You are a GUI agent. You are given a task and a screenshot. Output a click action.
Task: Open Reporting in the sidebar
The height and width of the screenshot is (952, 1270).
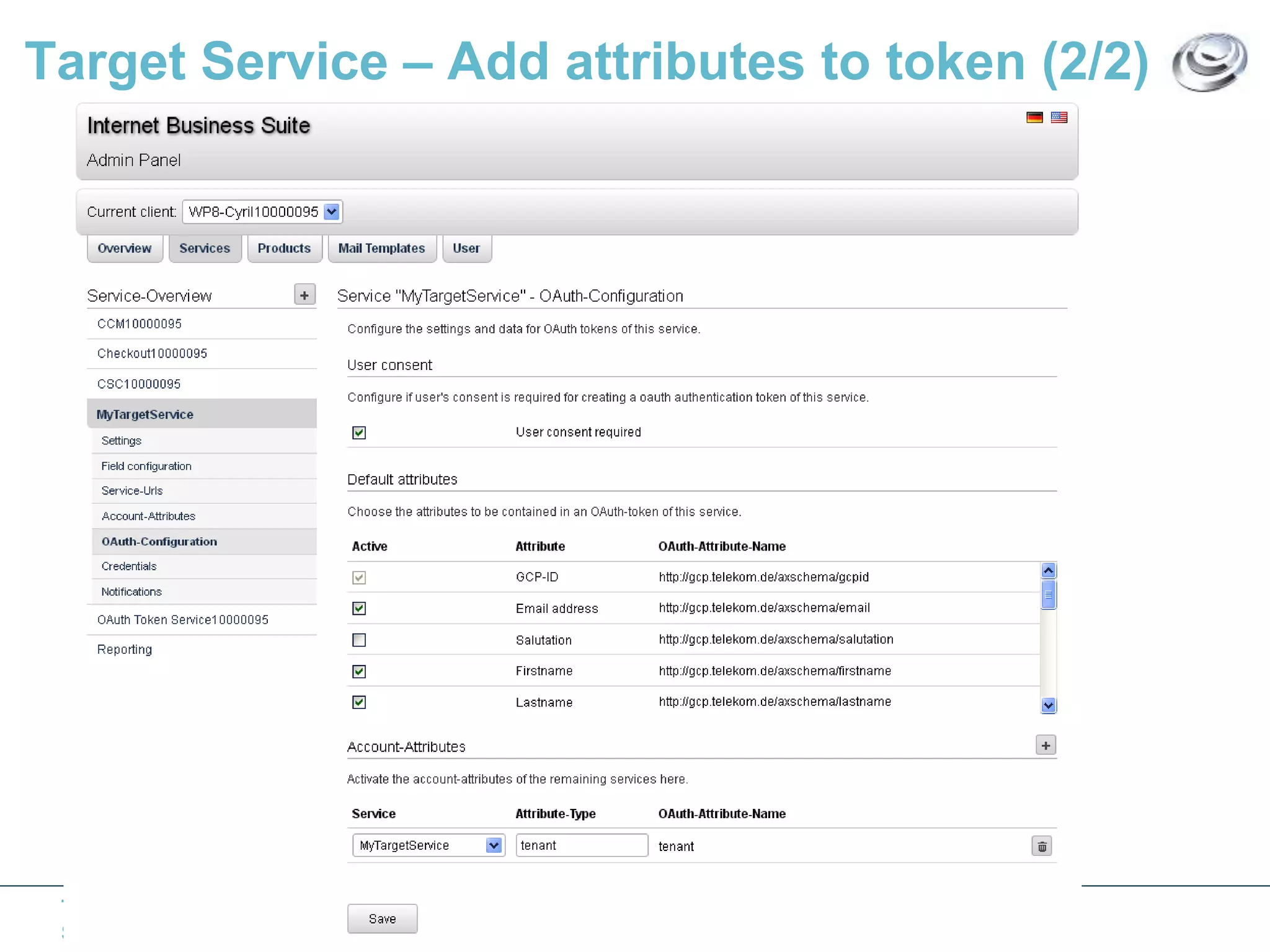202,650
